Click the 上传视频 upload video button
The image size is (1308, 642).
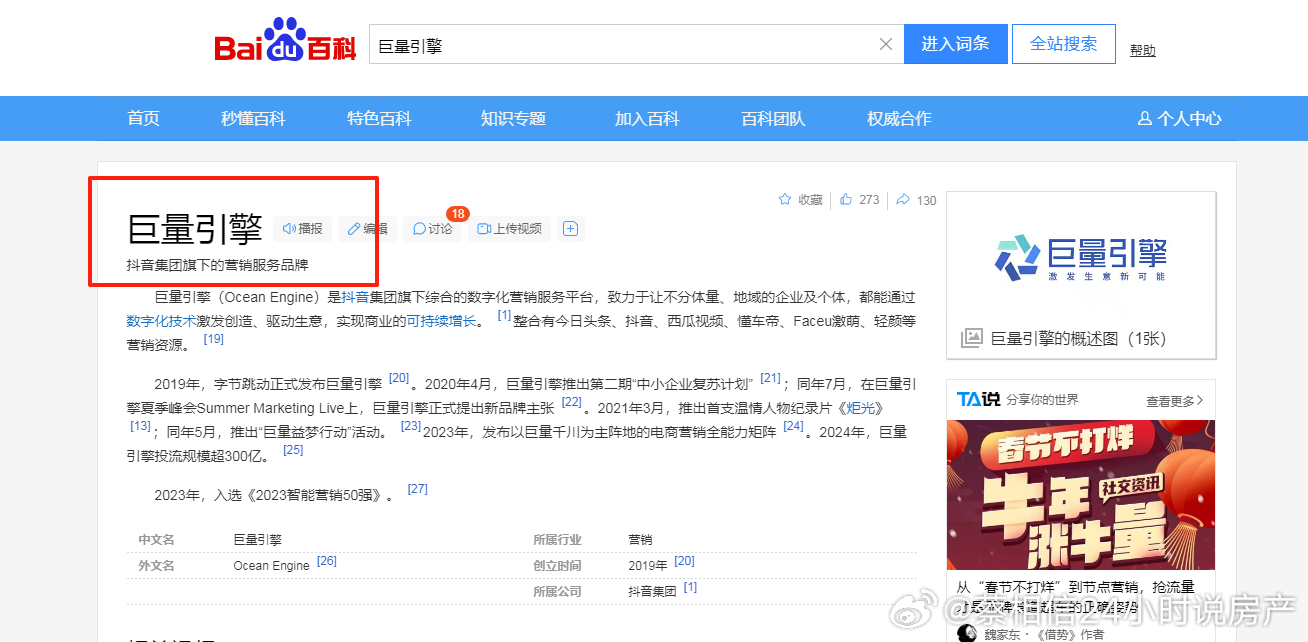tap(510, 229)
